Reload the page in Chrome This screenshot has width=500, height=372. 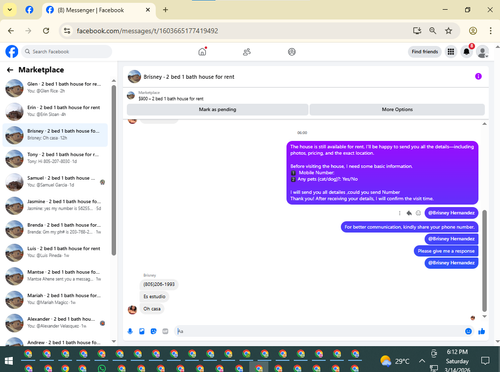tap(46, 31)
